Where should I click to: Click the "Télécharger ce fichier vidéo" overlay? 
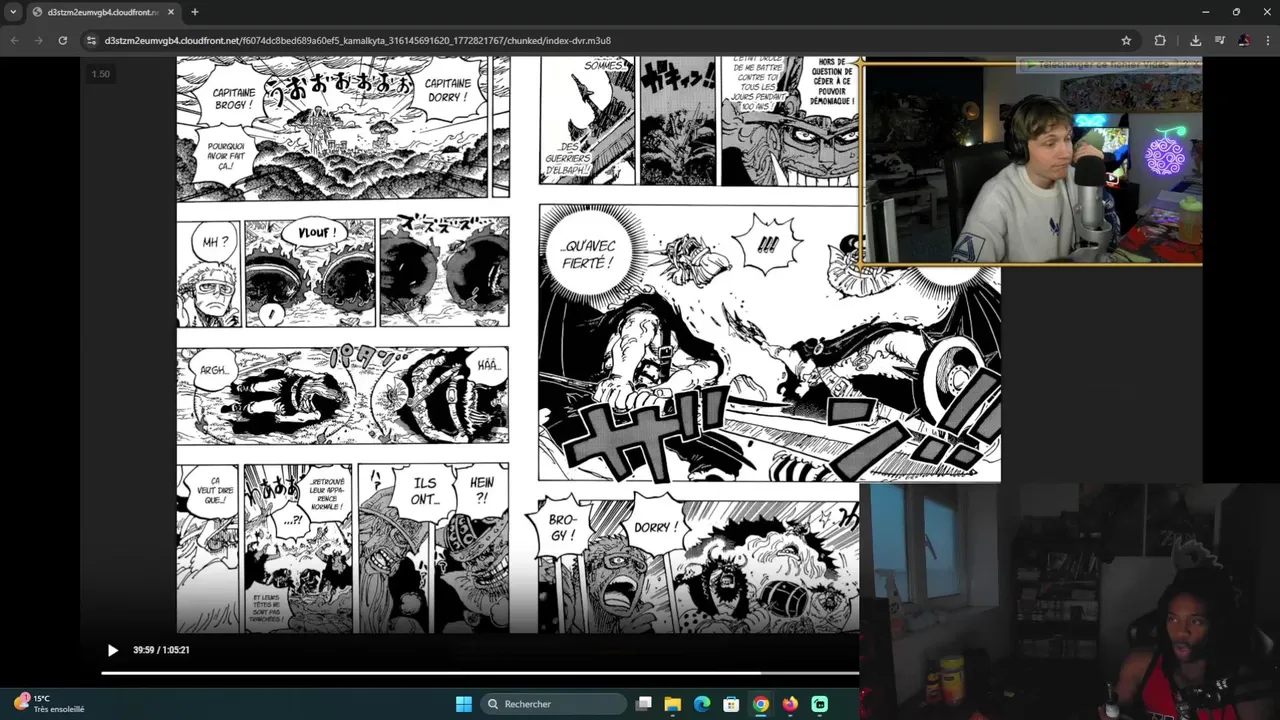click(1108, 64)
